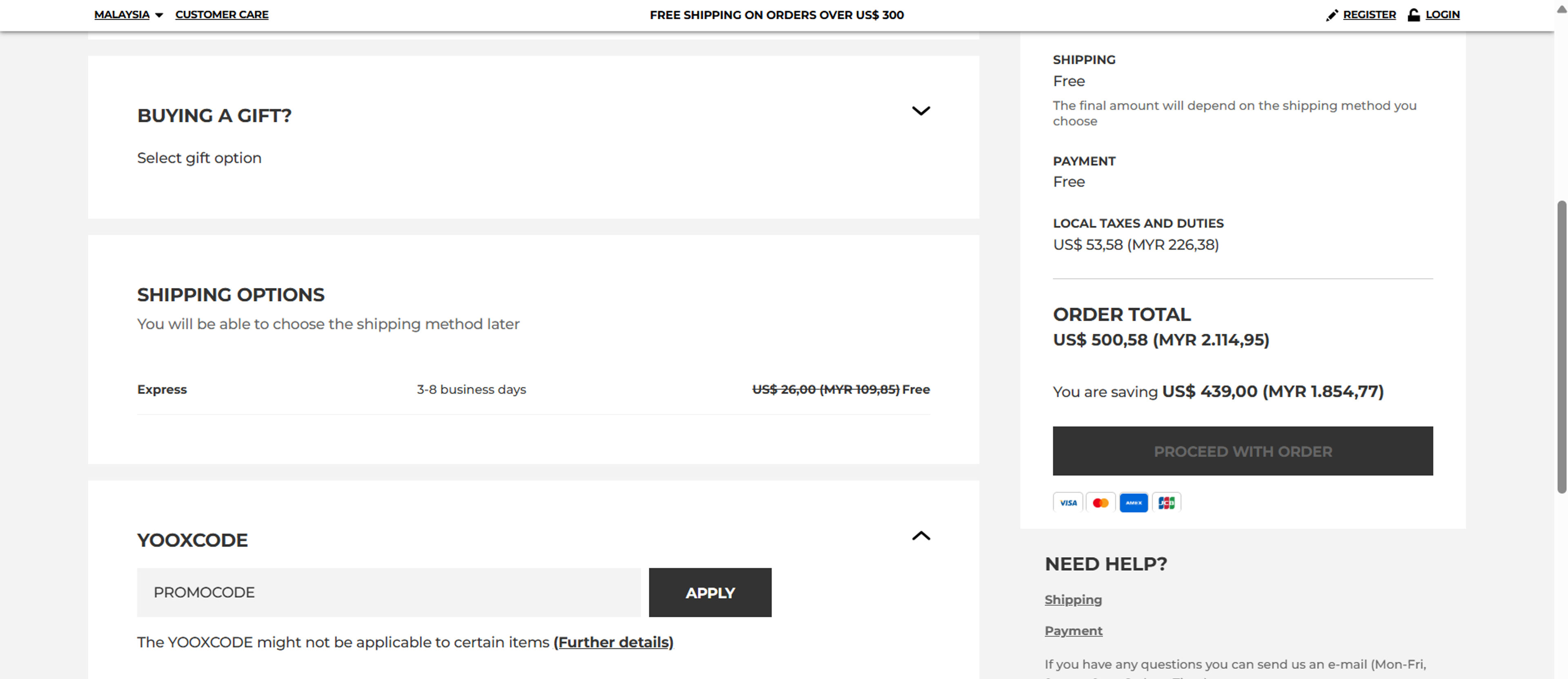The image size is (1568, 679).
Task: Expand the Buying a Gift section
Action: point(921,111)
